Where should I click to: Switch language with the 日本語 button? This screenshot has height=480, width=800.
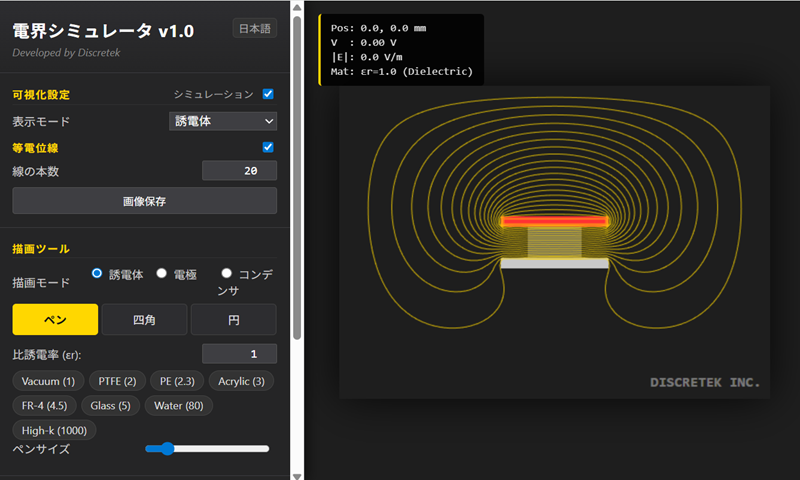tap(254, 28)
